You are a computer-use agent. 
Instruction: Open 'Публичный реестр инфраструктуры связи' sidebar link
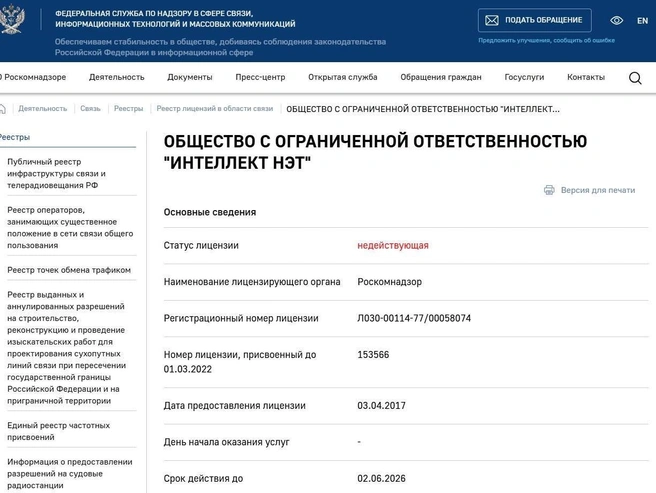coord(56,173)
